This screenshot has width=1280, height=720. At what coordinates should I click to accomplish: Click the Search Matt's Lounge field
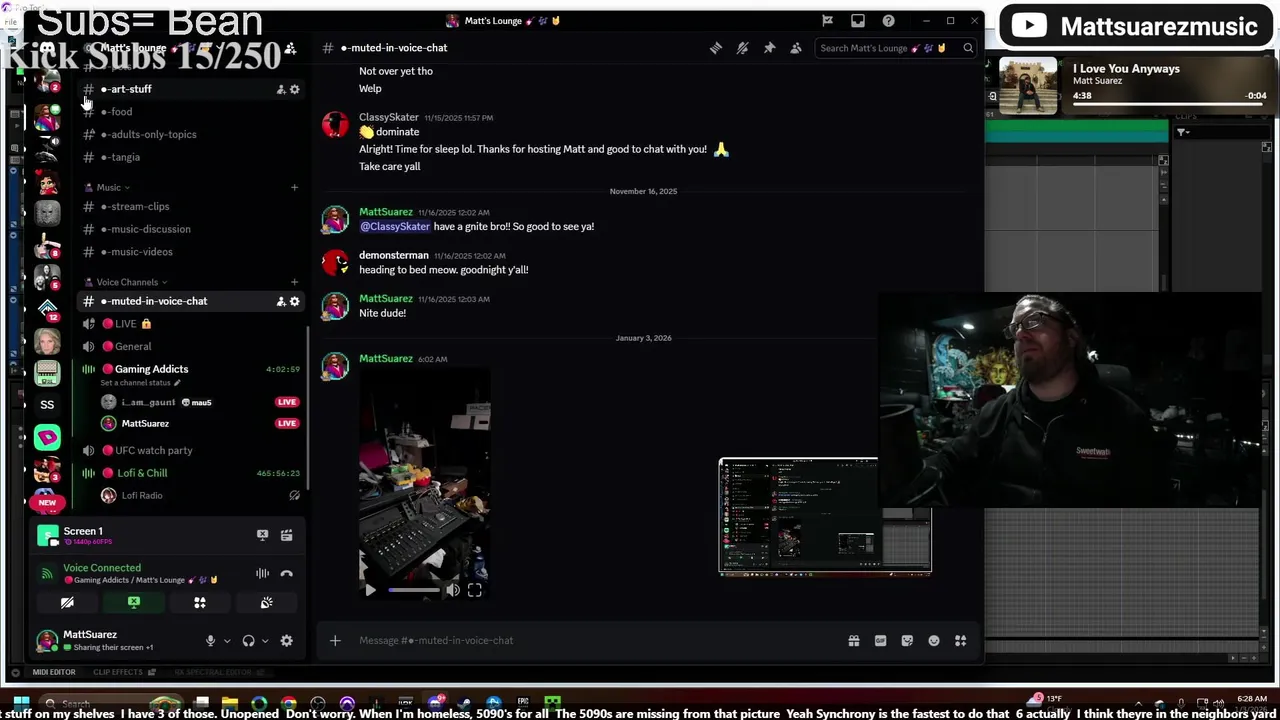pos(896,48)
